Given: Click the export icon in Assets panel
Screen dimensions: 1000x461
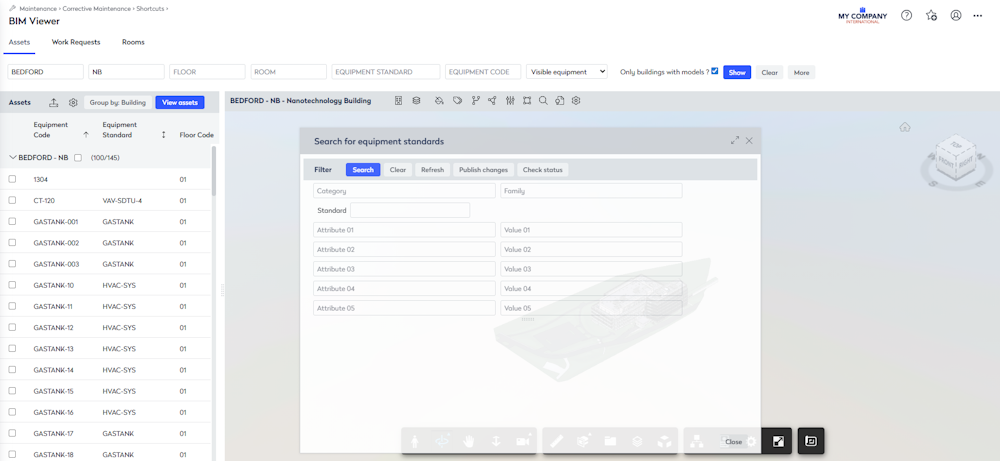Looking at the screenshot, I should (54, 103).
